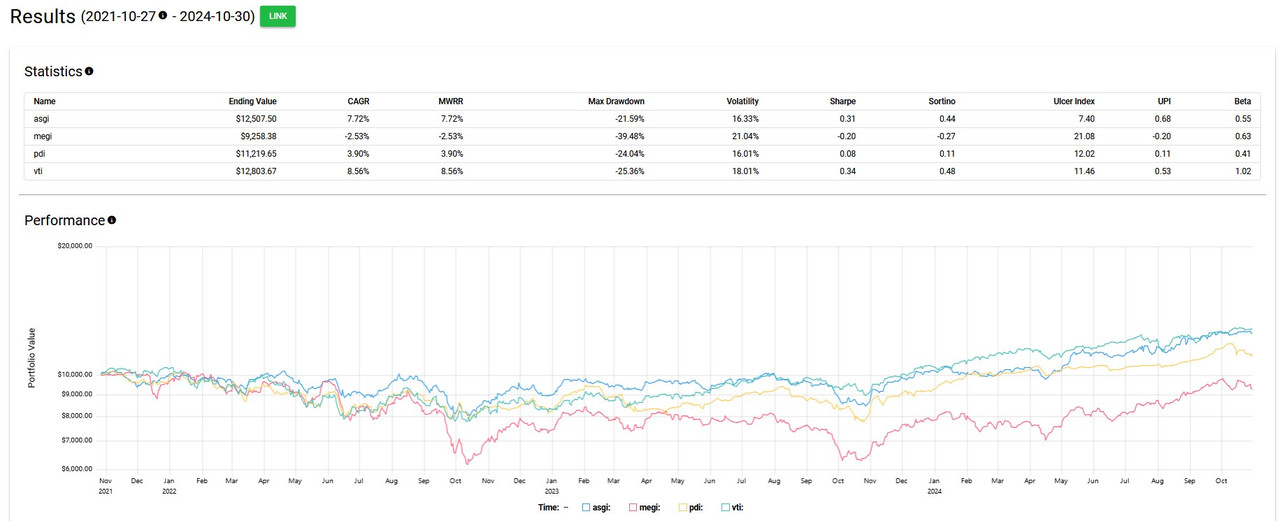Viewport: 1280px width, 521px height.
Task: Click megi CAGR cell in Statistics table
Action: click(359, 136)
